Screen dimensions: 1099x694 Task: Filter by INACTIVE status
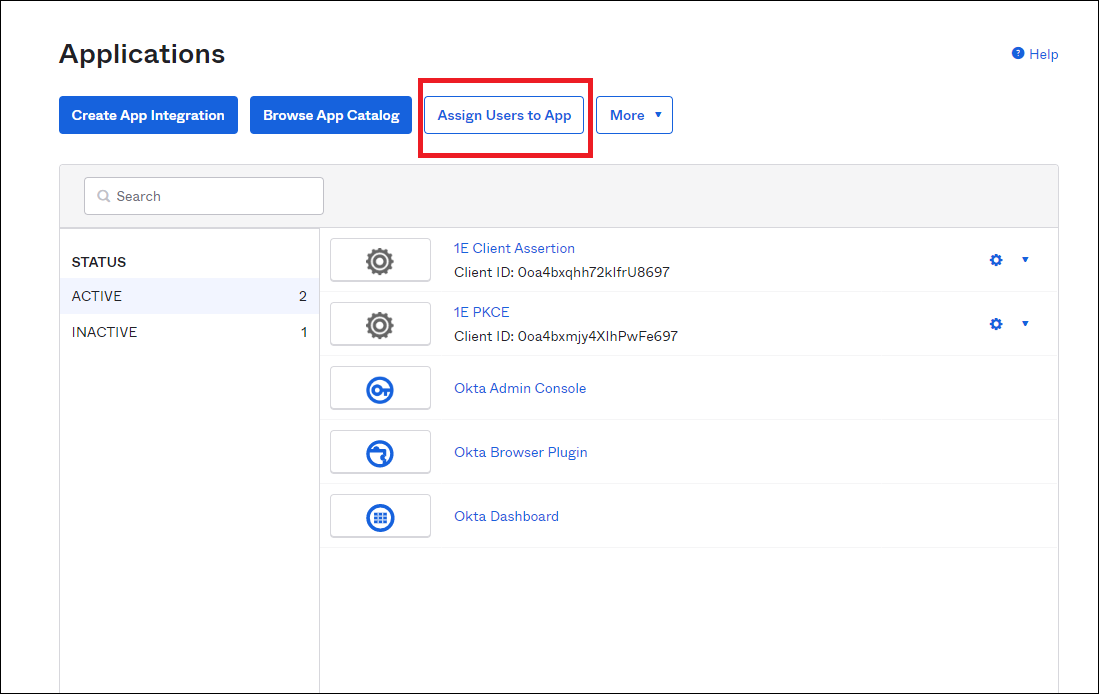click(x=188, y=332)
